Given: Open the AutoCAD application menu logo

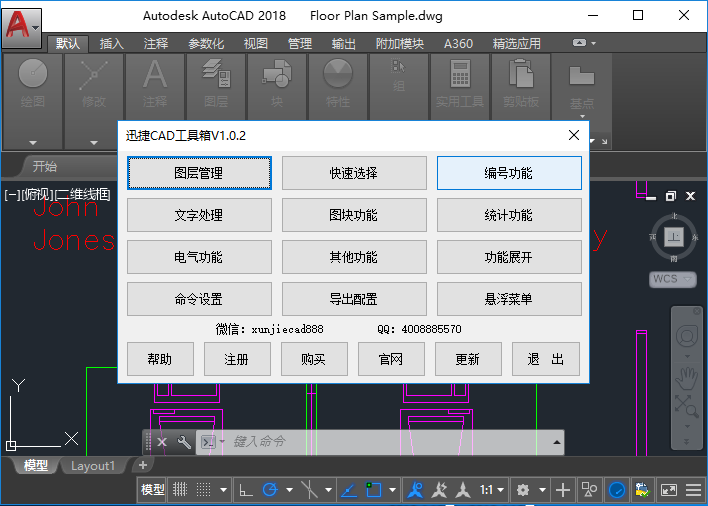Looking at the screenshot, I should 22,27.
